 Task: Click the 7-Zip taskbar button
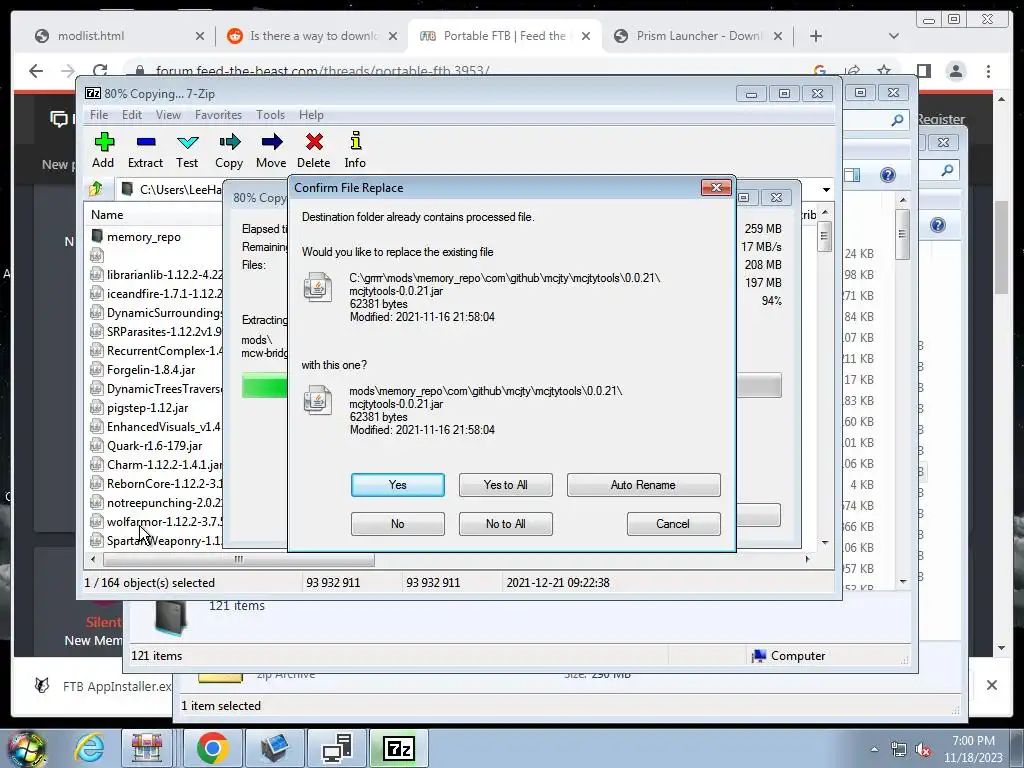pos(398,748)
